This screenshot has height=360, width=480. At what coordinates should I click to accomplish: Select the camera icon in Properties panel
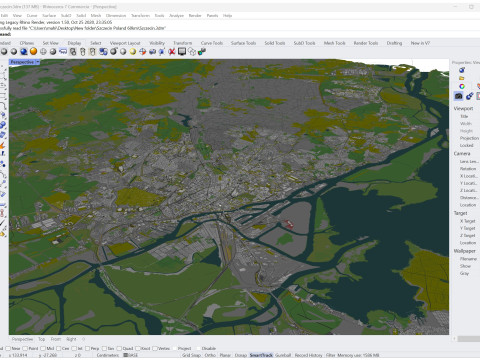(459, 96)
